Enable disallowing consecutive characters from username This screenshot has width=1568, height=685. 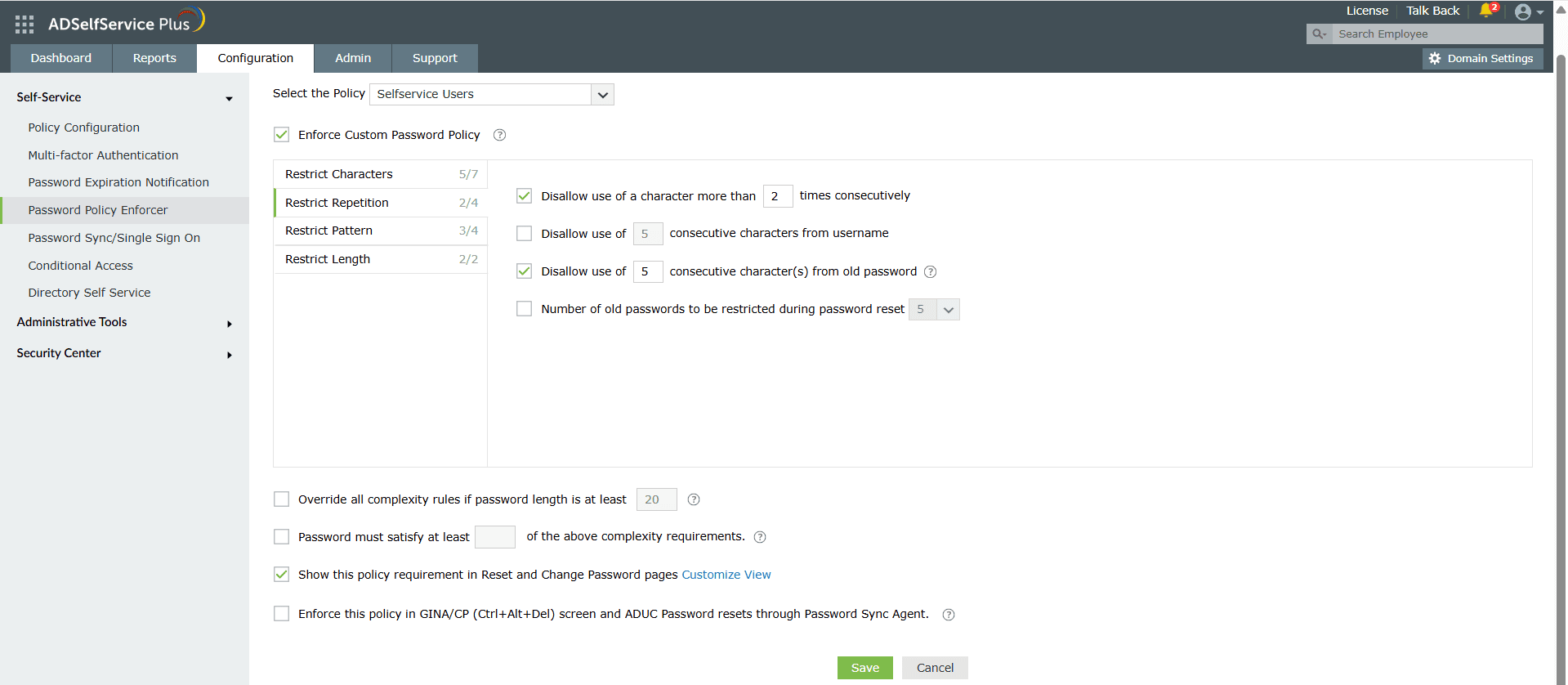click(x=525, y=234)
